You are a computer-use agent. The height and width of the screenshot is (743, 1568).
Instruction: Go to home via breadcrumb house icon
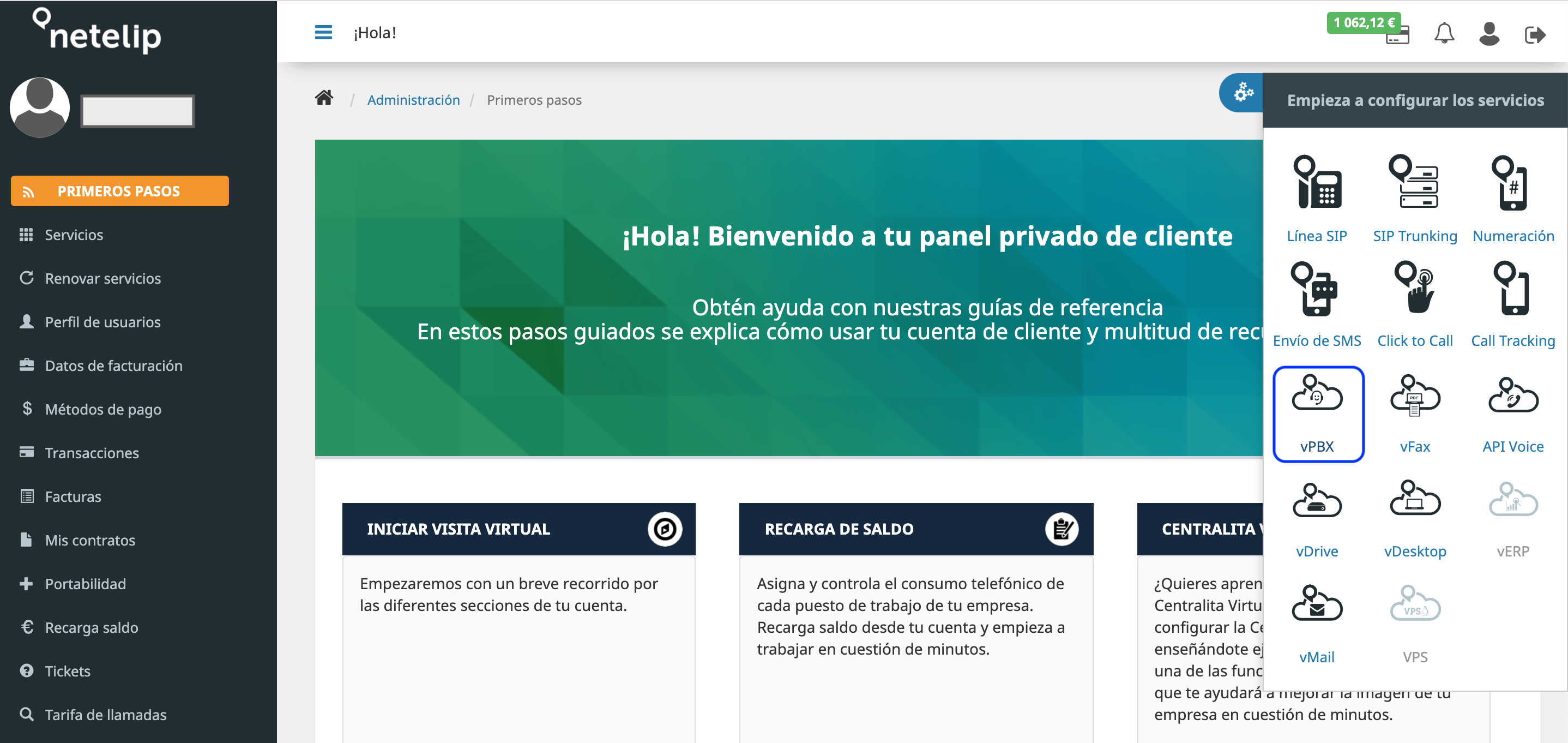point(324,98)
